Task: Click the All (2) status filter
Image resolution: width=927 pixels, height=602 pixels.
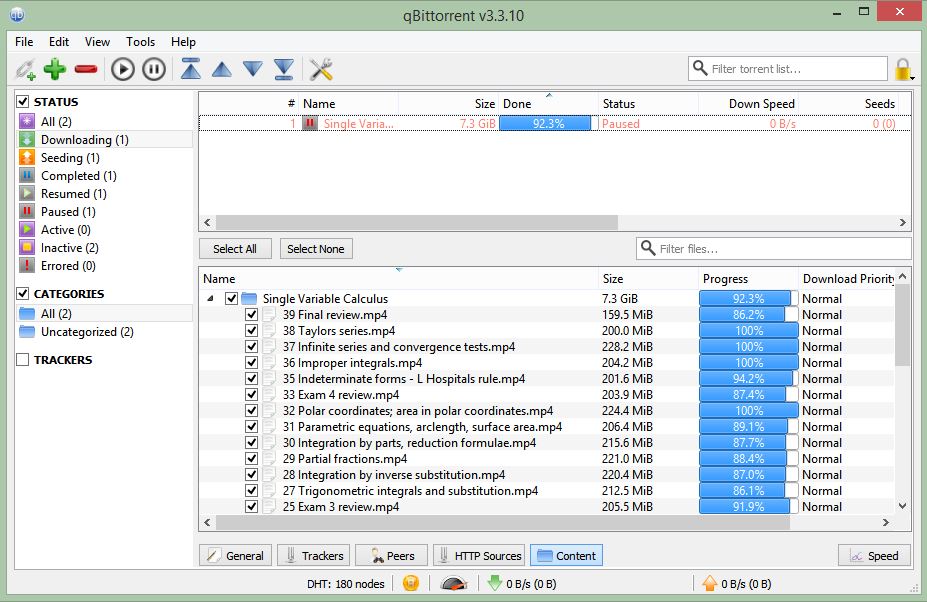Action: (56, 122)
